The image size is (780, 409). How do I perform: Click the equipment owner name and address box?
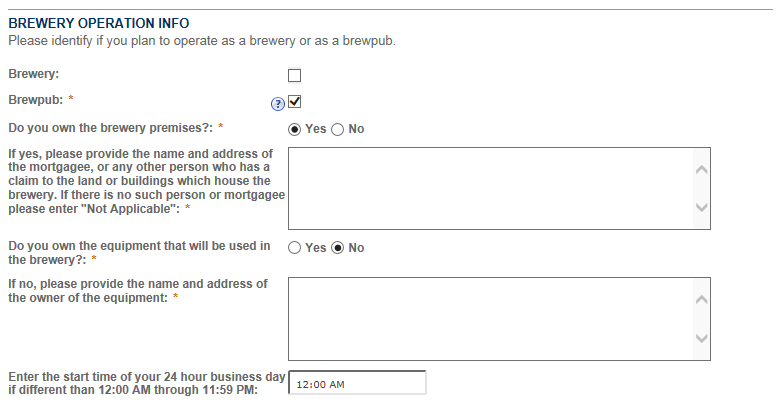[490, 318]
